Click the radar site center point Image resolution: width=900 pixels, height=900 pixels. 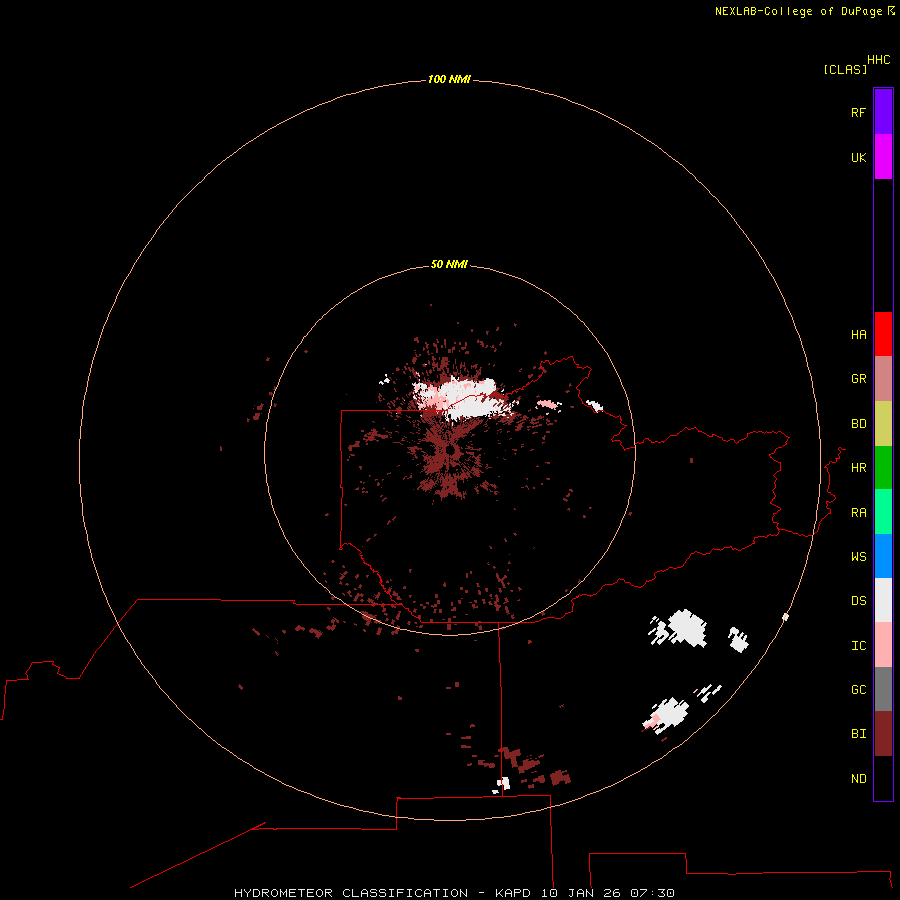pos(449,451)
